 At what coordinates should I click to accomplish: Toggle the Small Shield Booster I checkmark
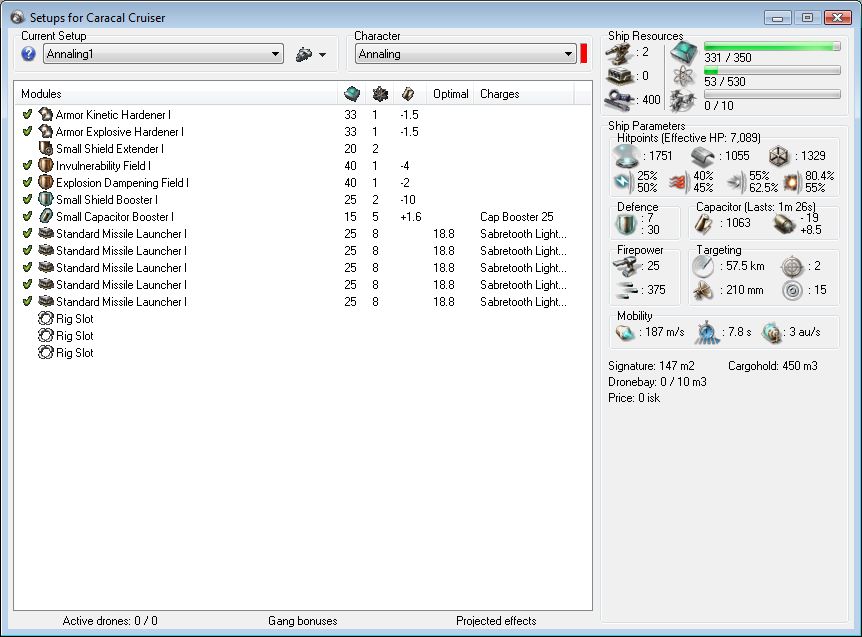tap(27, 200)
